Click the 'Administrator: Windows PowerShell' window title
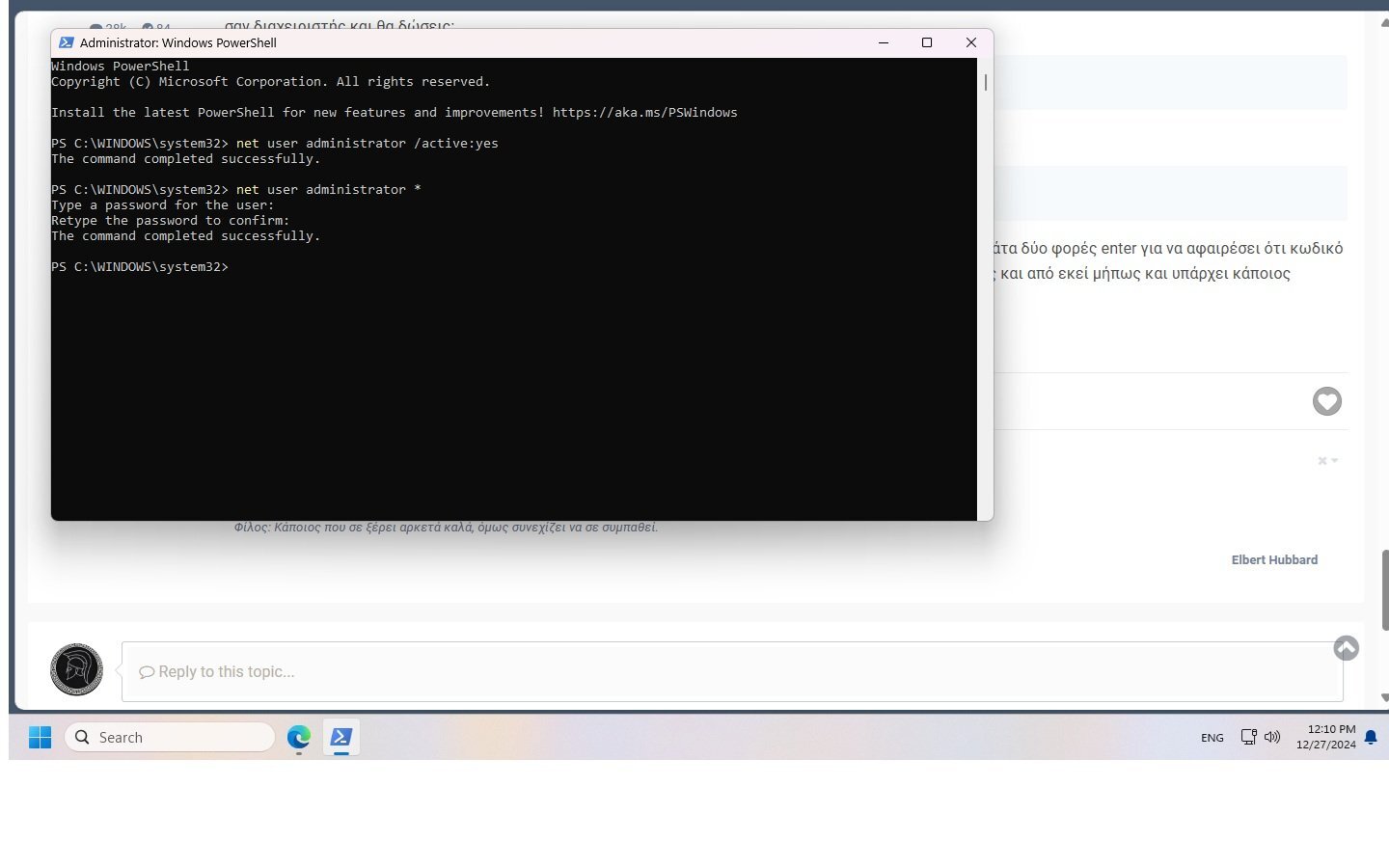 coord(178,42)
